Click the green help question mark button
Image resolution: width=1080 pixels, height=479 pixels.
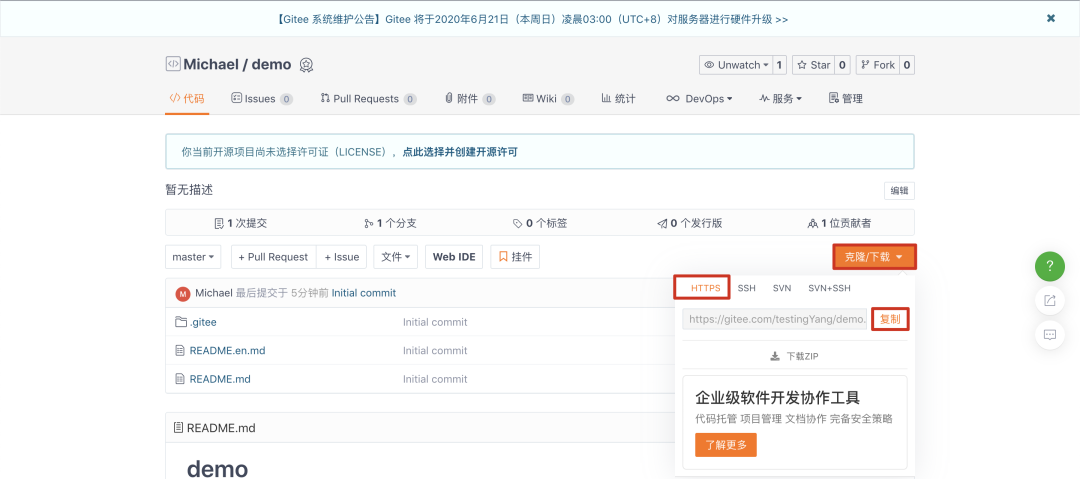tap(1050, 265)
